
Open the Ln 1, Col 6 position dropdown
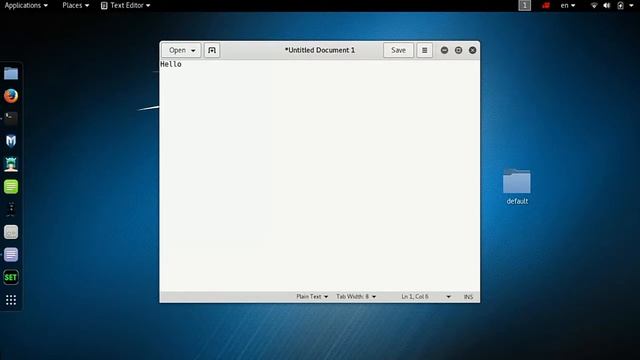pos(426,297)
